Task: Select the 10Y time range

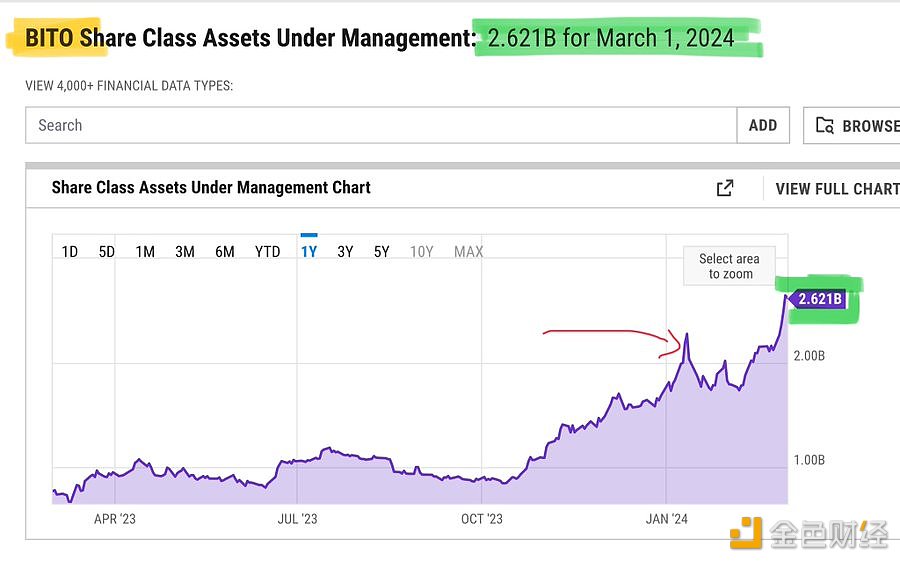Action: coord(421,252)
